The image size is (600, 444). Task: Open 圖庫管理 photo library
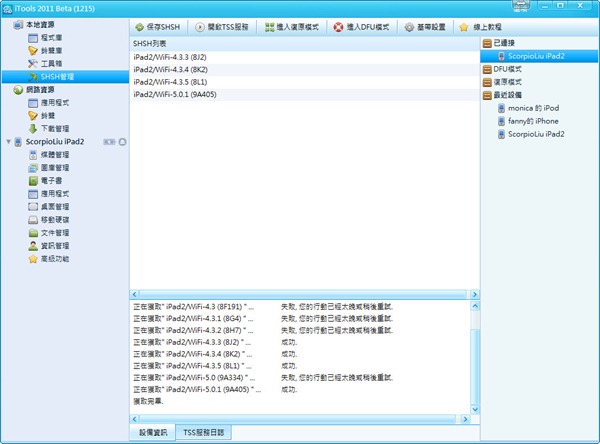49,168
